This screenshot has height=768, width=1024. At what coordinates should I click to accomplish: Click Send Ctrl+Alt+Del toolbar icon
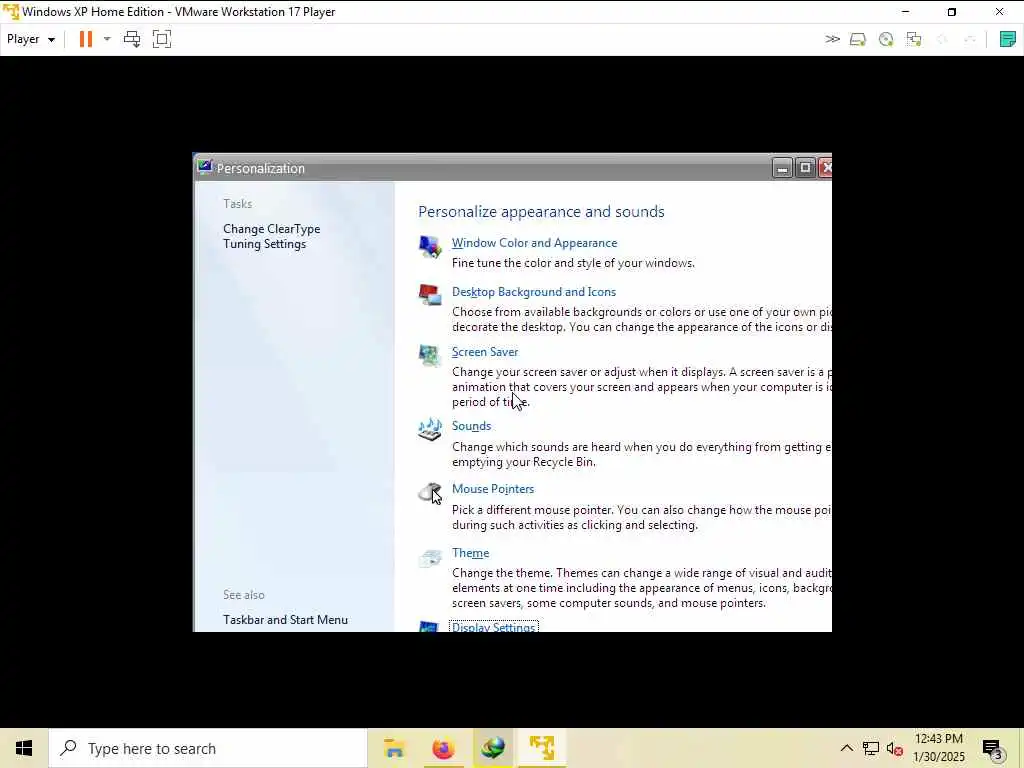pos(132,39)
